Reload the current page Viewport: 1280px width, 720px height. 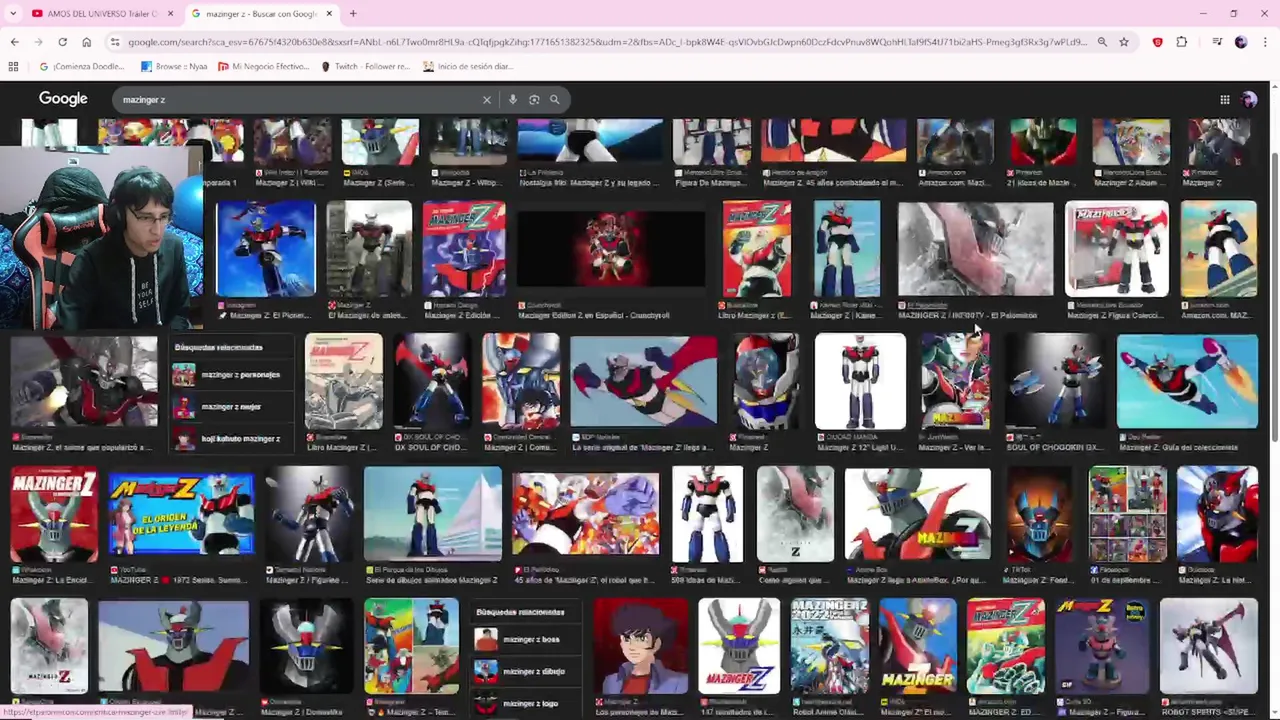click(x=62, y=42)
